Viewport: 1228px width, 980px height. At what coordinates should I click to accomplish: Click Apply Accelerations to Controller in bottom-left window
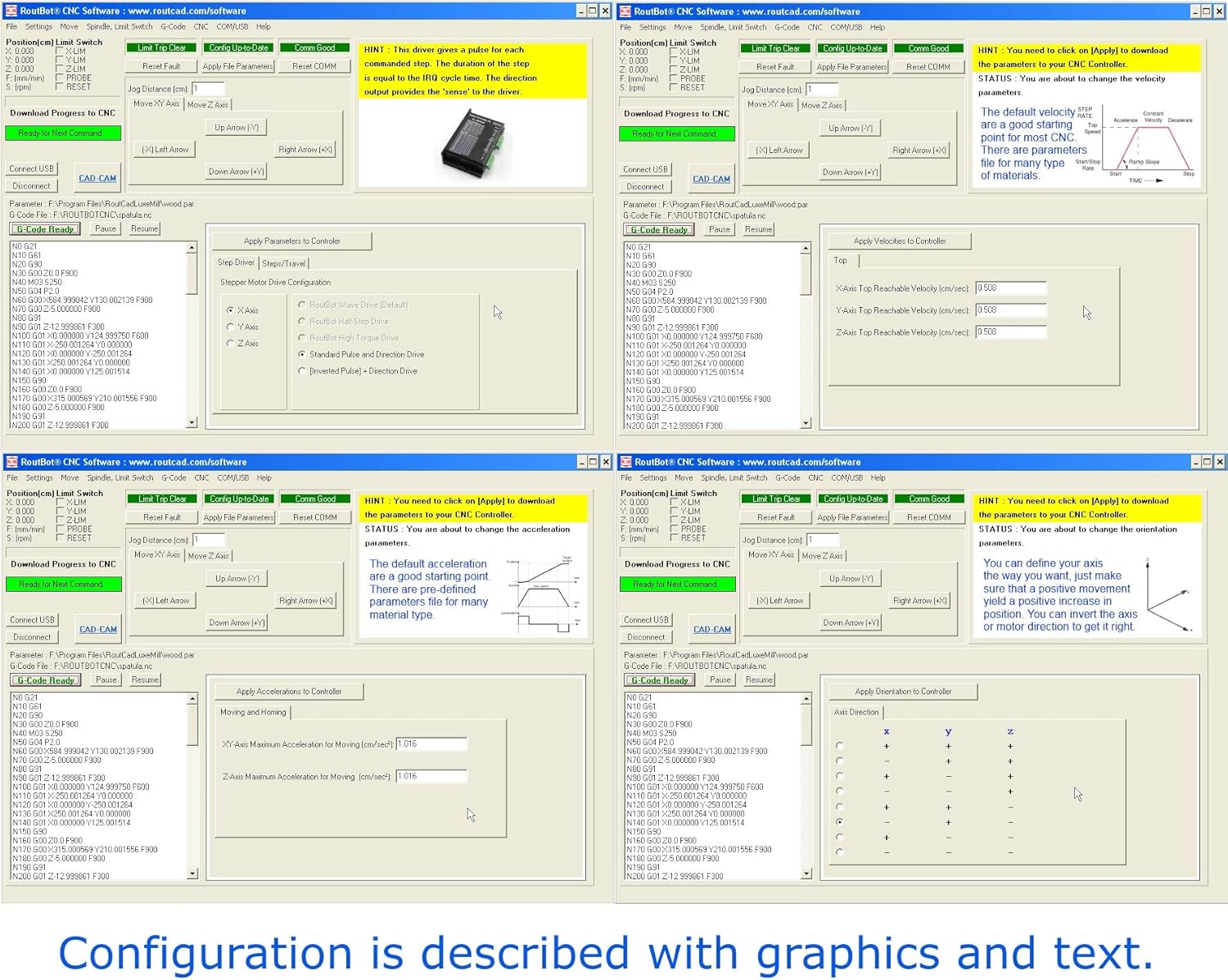pos(289,692)
